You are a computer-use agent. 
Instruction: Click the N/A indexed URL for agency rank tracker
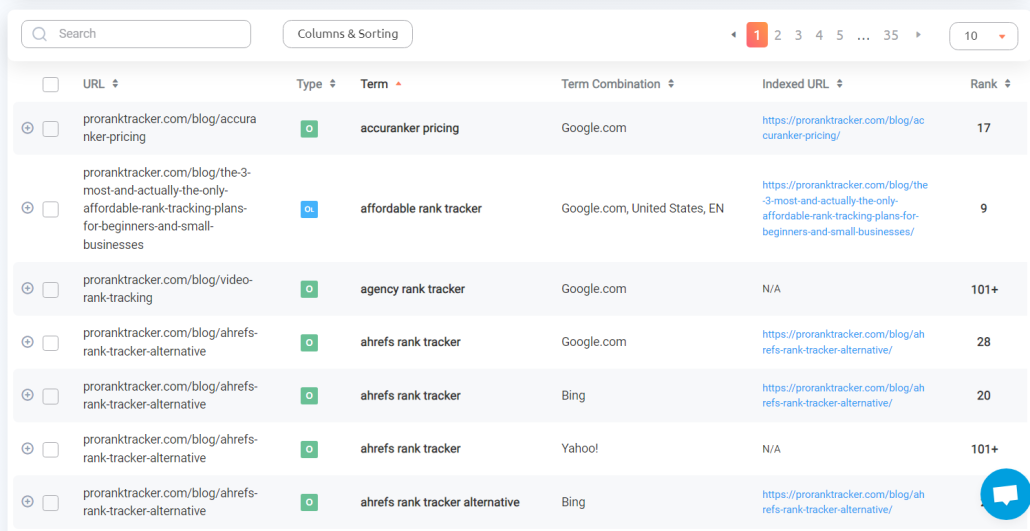click(771, 289)
